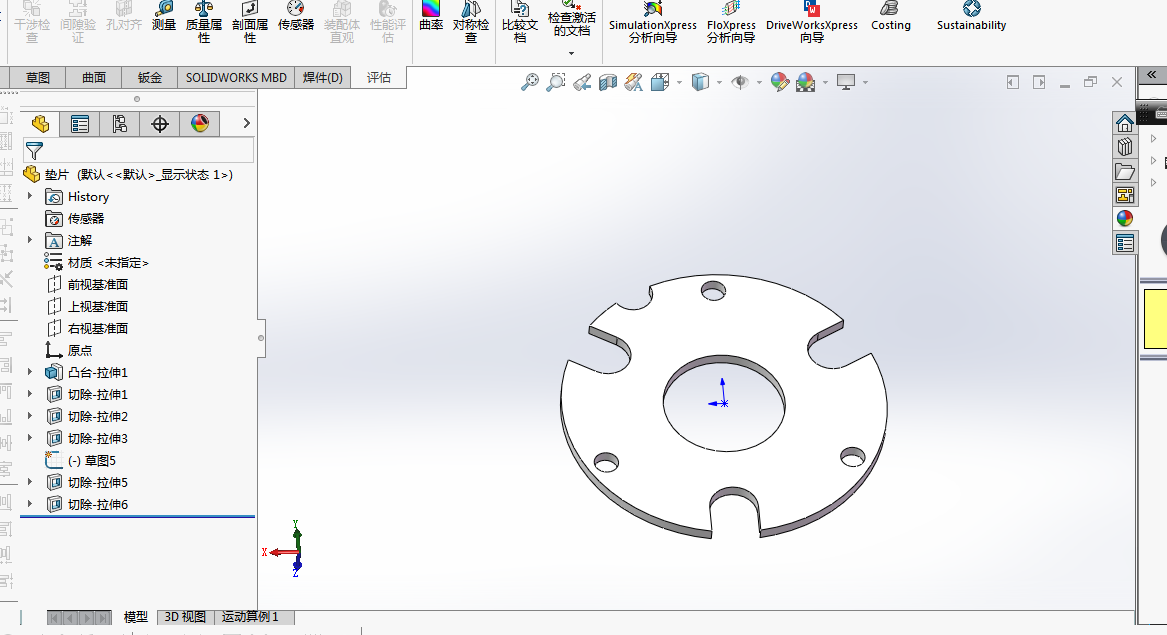
Task: Switch to 草图 tab
Action: (x=37, y=77)
